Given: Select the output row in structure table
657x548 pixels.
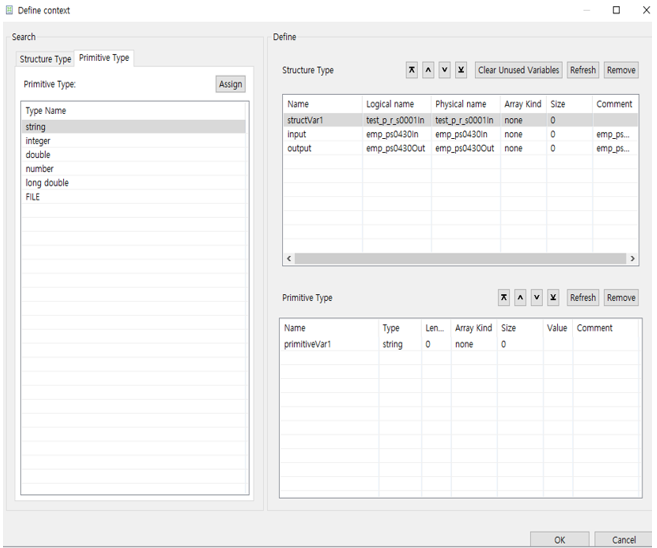Looking at the screenshot, I should [299, 148].
